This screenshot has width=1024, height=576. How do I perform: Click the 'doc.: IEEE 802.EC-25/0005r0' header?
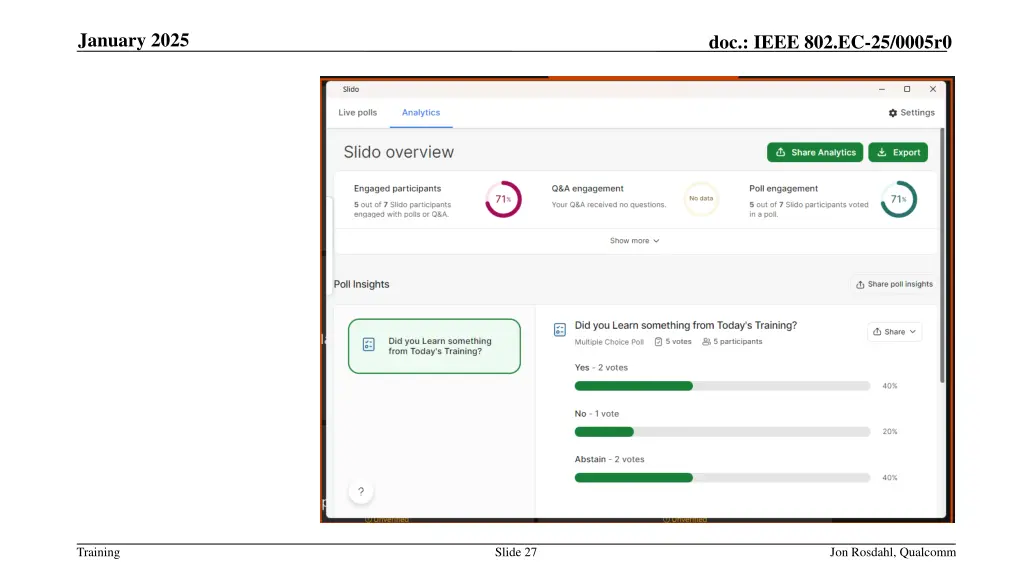tap(830, 42)
